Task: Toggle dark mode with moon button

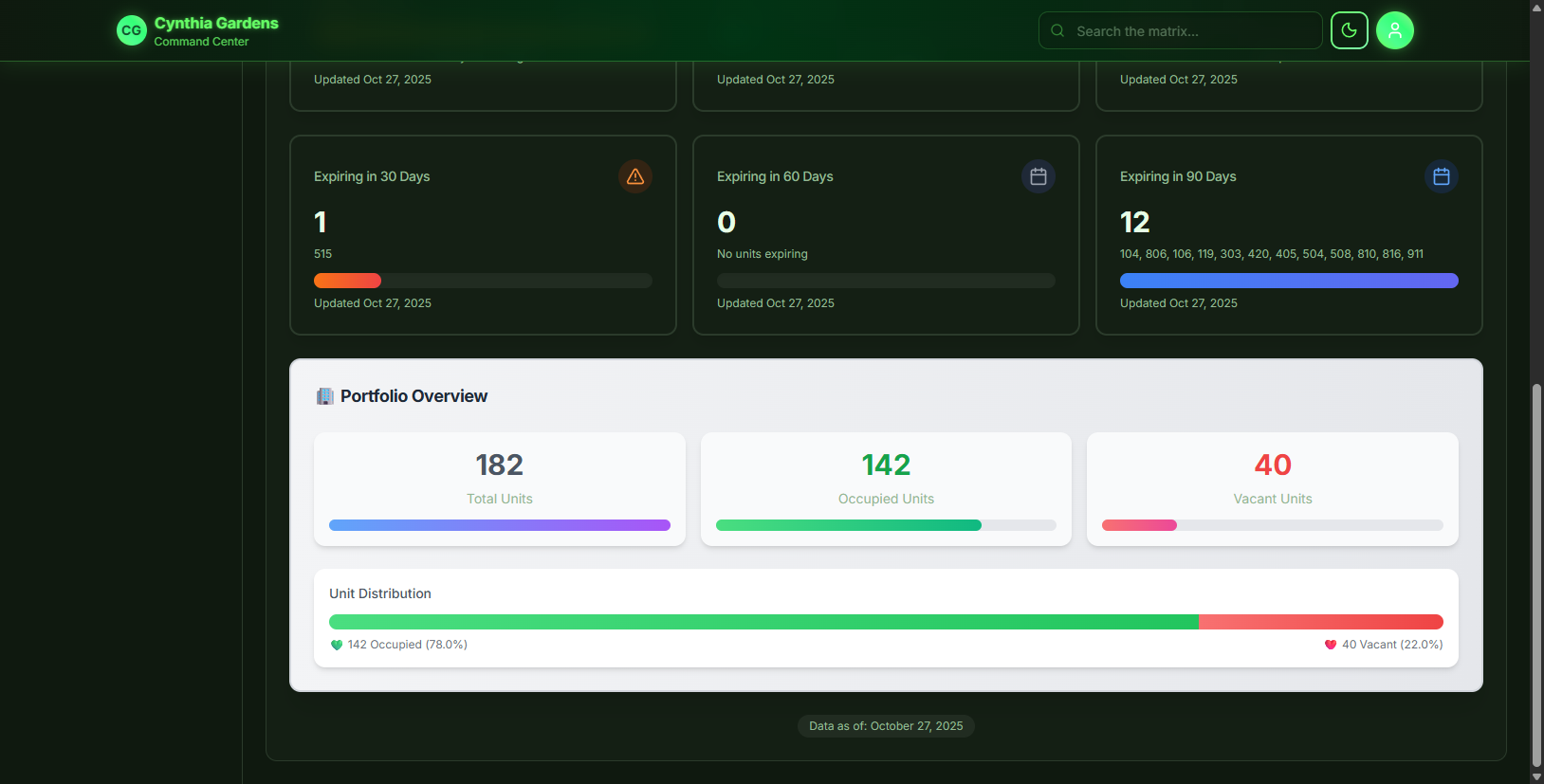Action: coord(1349,30)
